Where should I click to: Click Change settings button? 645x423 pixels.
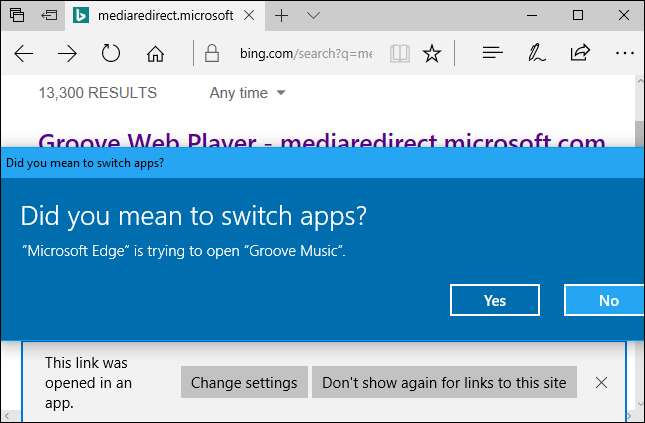(244, 383)
